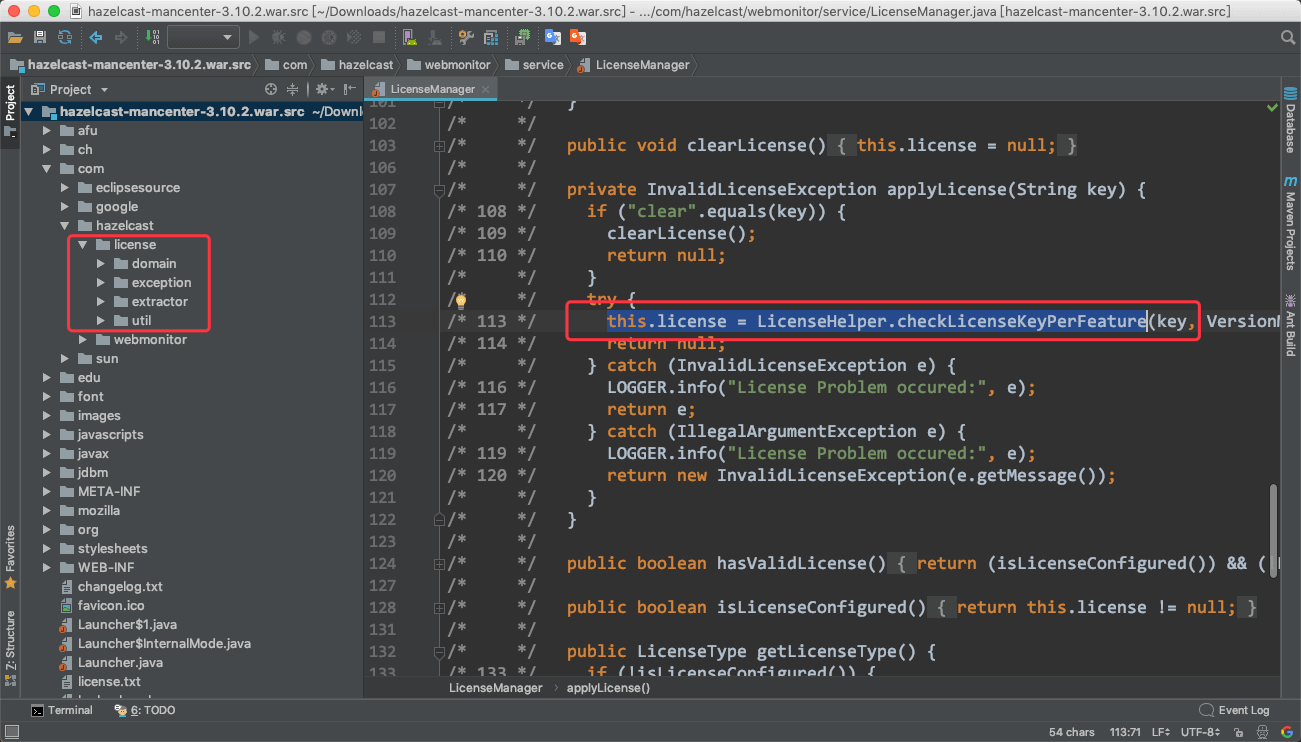Click the Stop square icon
1301x742 pixels.
pyautogui.click(x=379, y=37)
